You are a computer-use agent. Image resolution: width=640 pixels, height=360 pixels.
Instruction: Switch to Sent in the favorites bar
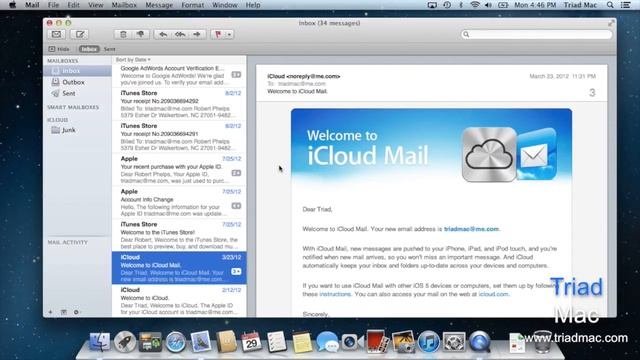[x=109, y=49]
